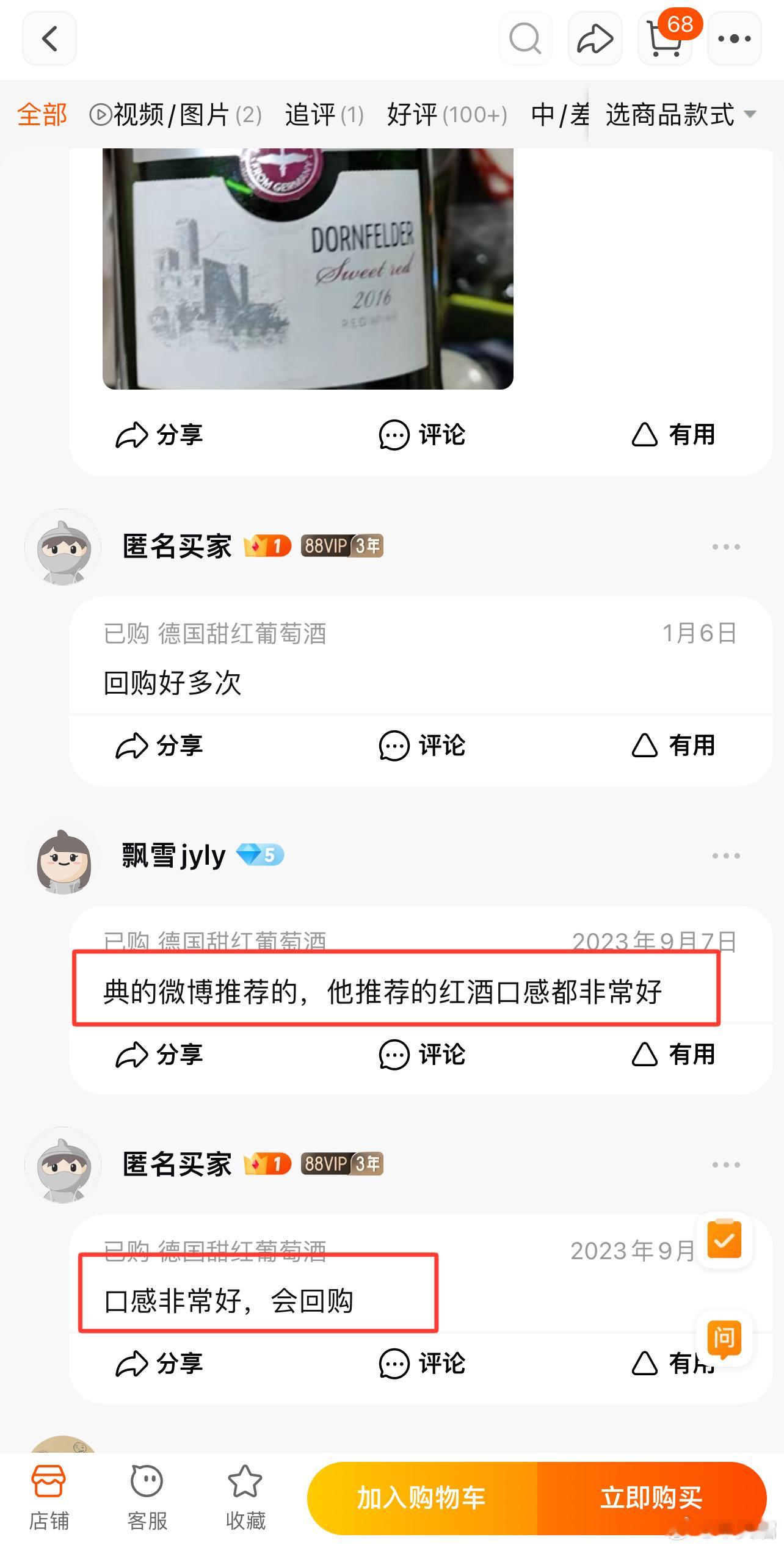Contact 客服 customer service
This screenshot has width=784, height=1548.
click(147, 1498)
